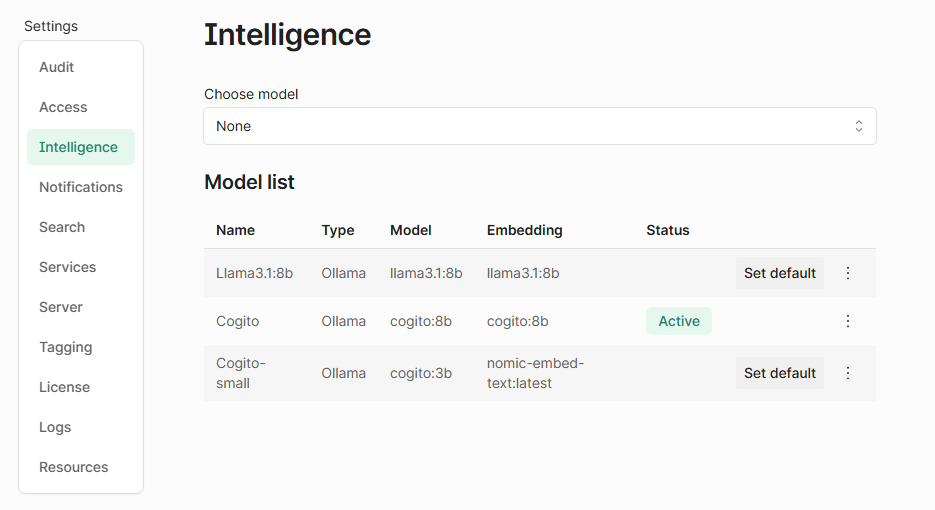The image size is (935, 510).
Task: Go to Resources settings
Action: pos(74,467)
